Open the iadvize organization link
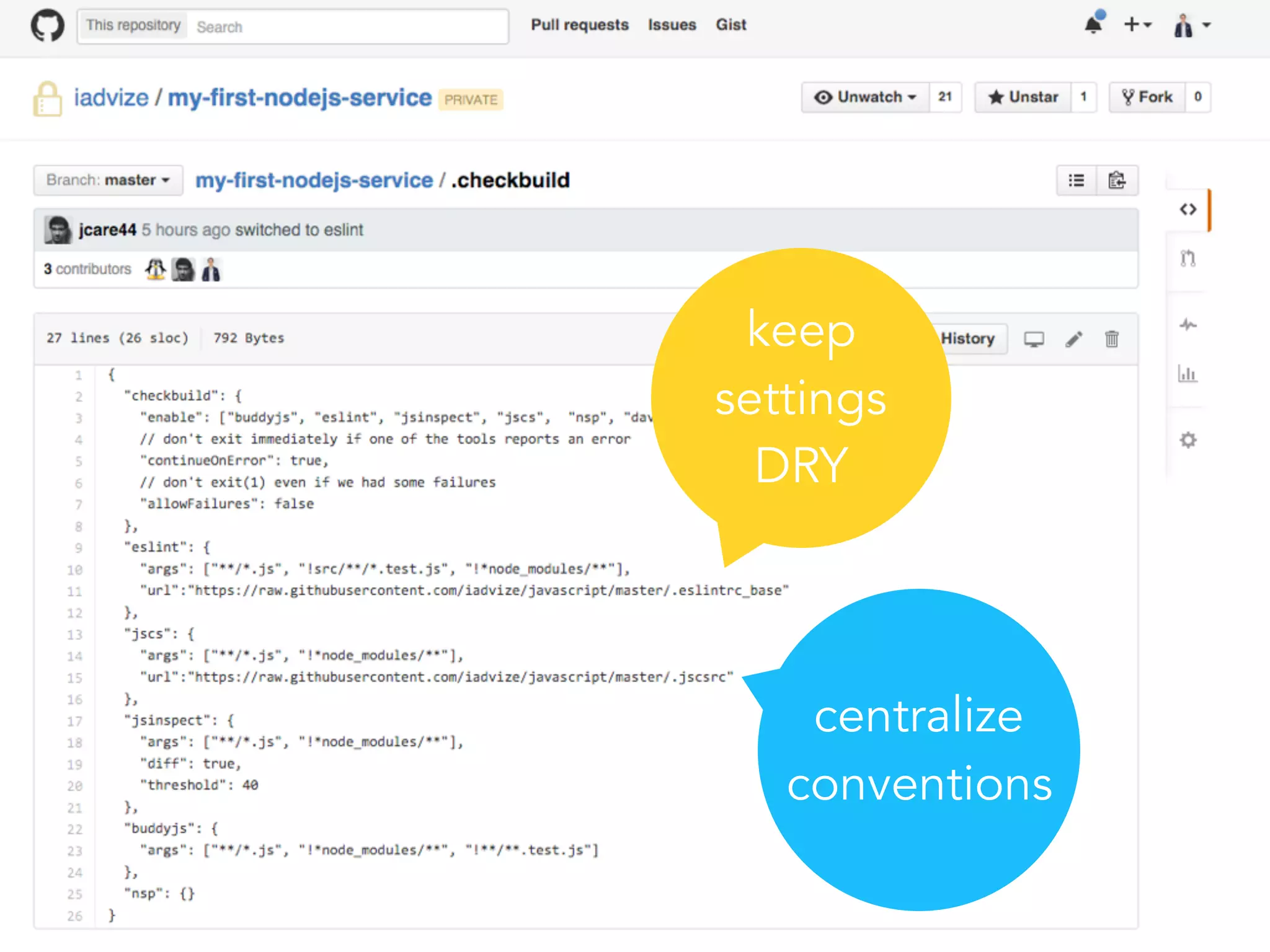The image size is (1270, 952). pos(112,98)
